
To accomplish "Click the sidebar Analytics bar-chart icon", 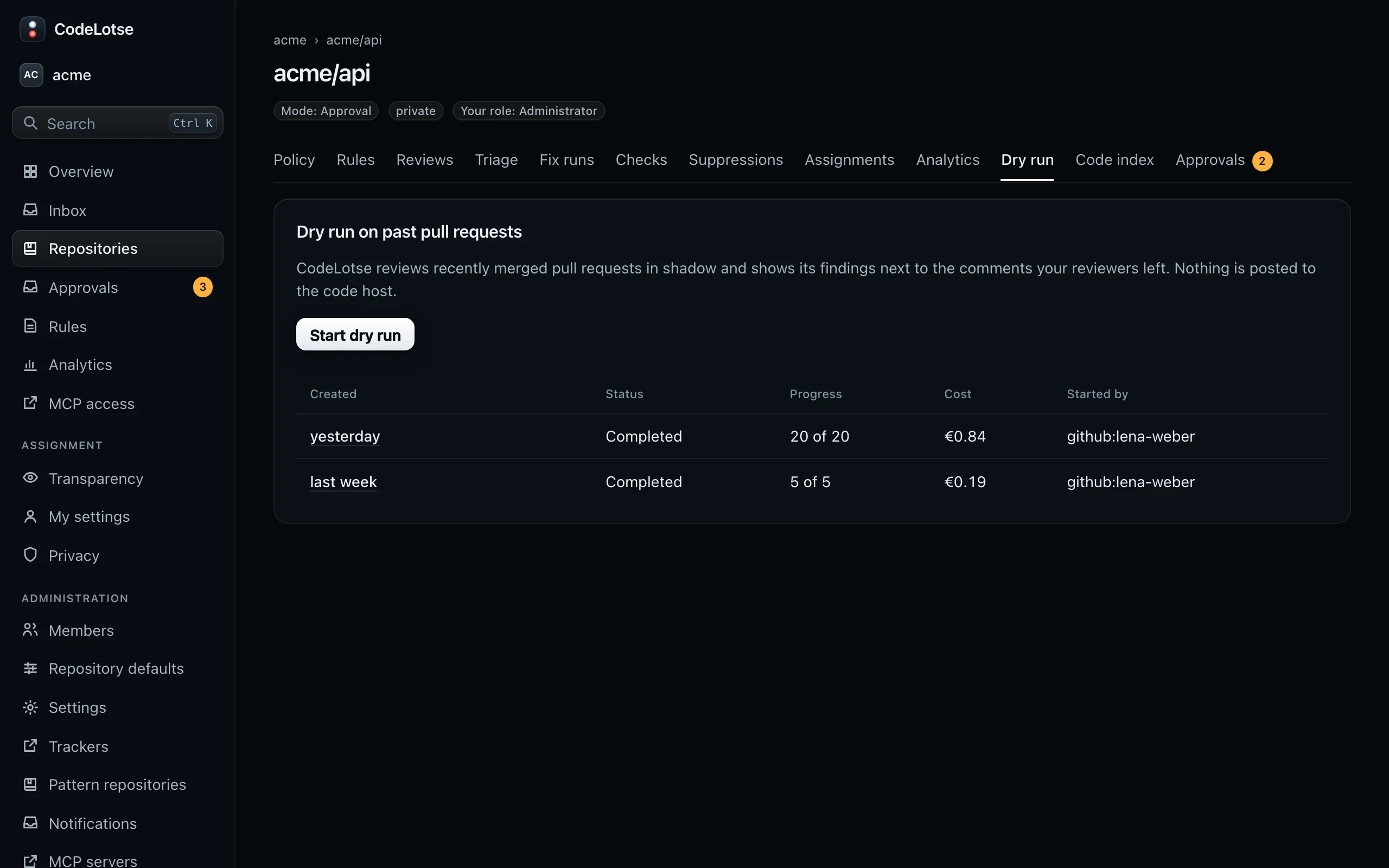I will (x=30, y=365).
